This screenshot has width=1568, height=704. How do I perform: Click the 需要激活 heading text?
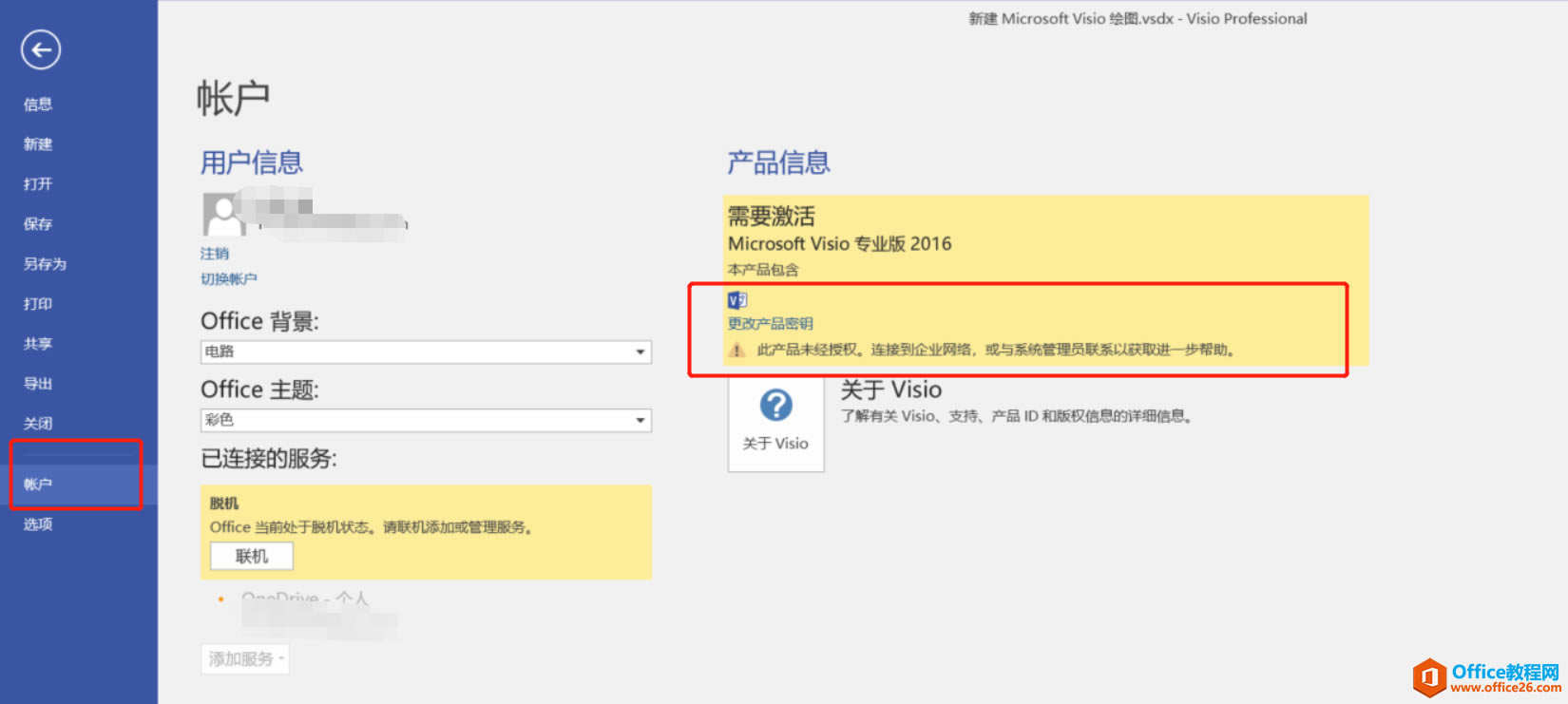772,217
